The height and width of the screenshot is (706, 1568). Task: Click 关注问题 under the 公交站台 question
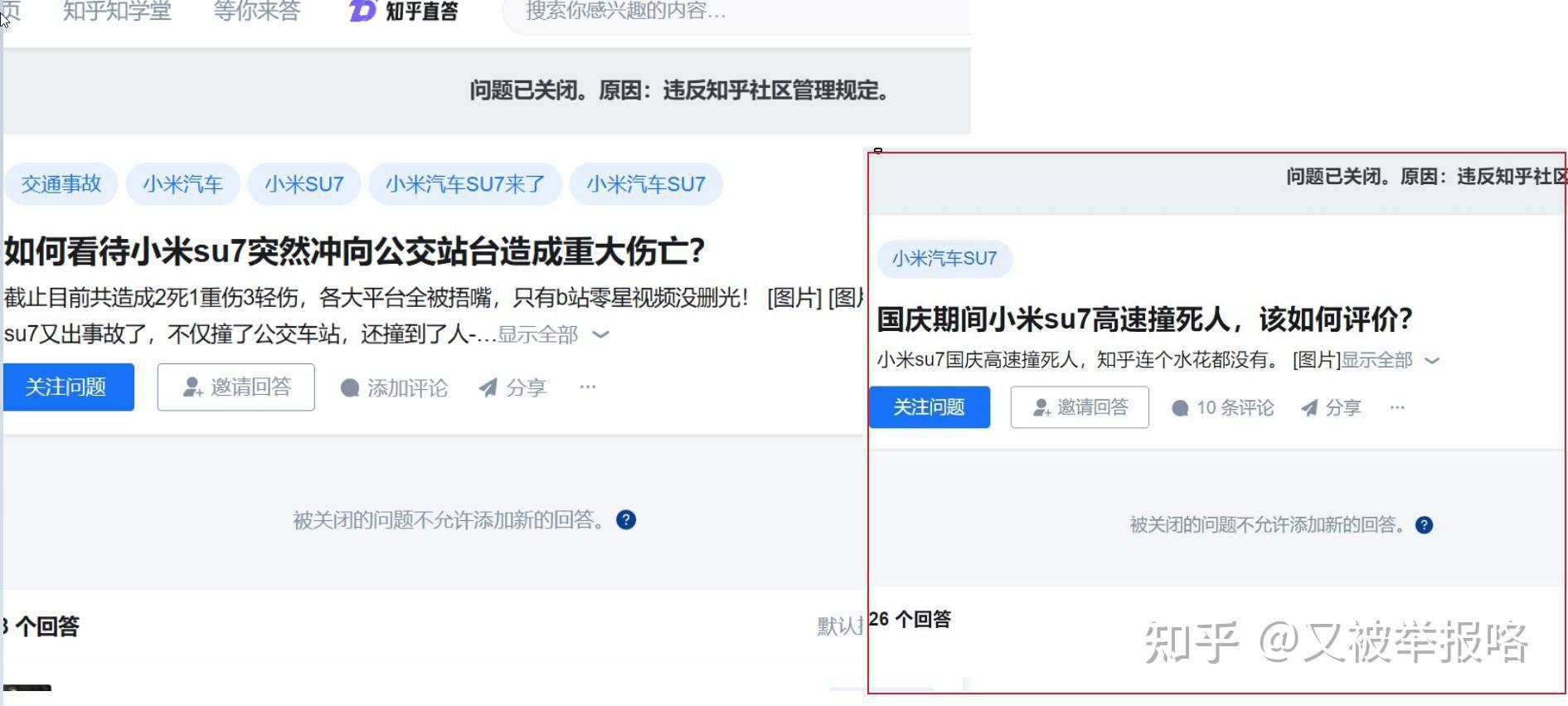coord(68,387)
